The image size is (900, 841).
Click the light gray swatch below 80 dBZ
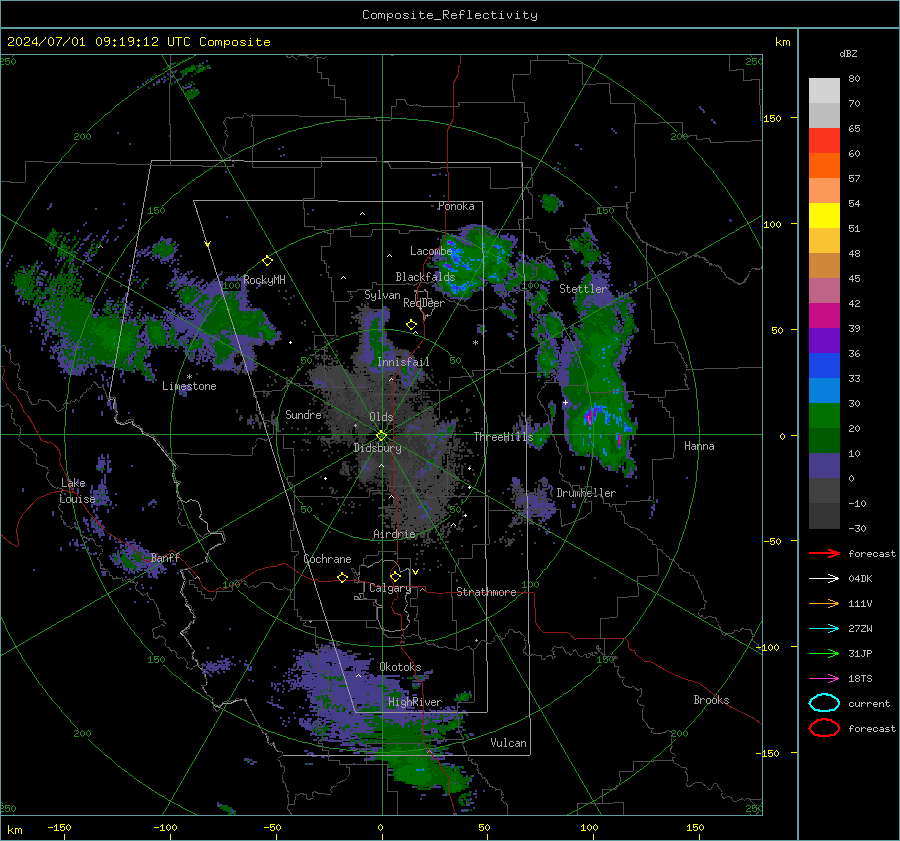(824, 91)
